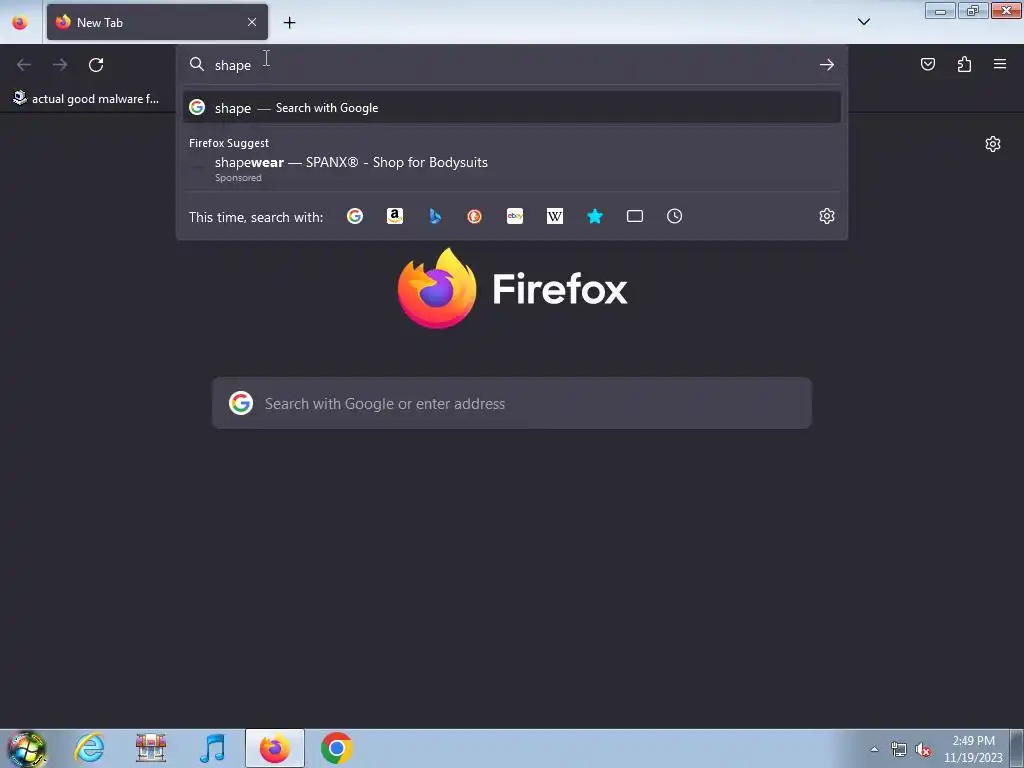Open Save to Pocket

[x=927, y=64]
